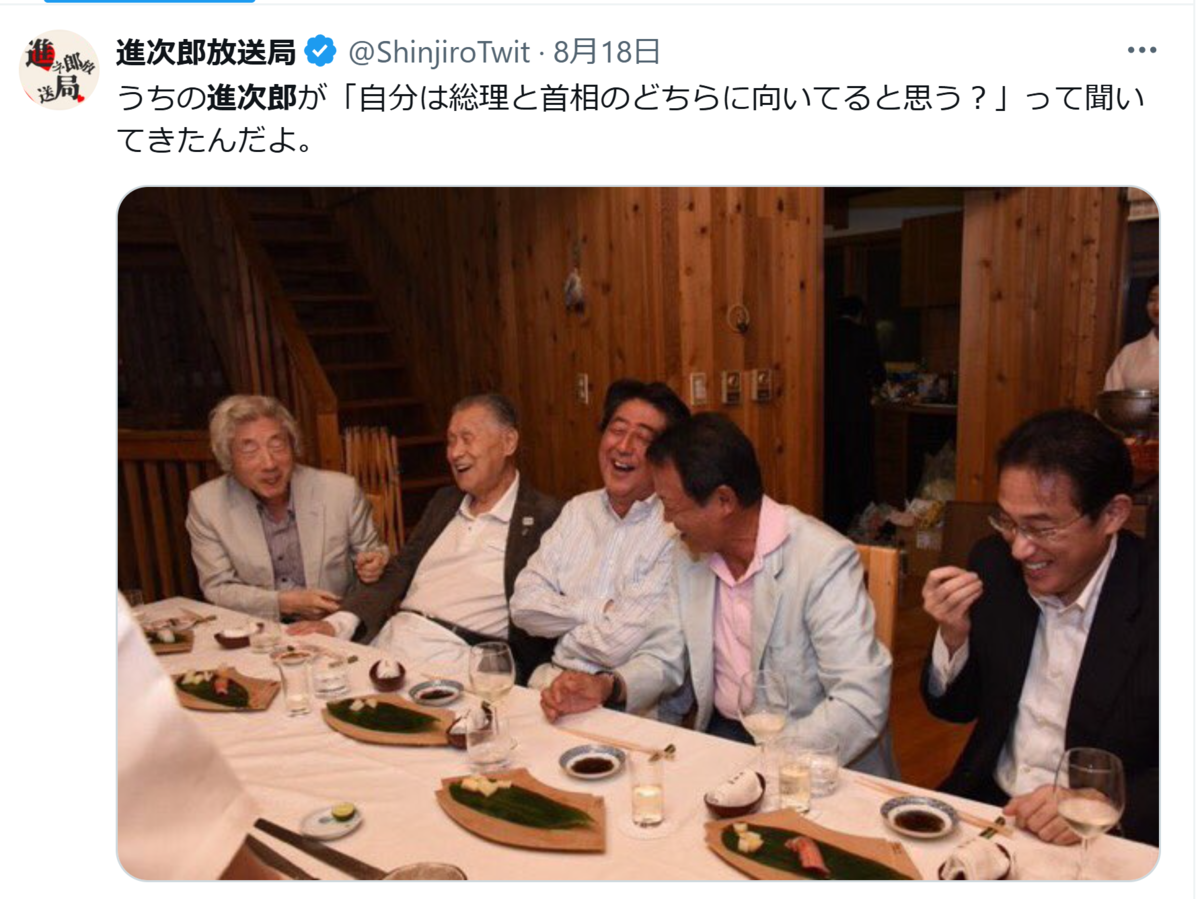Click the soy sauce dish near the right wine glass
Viewport: 1200px width, 899px height.
click(x=920, y=817)
